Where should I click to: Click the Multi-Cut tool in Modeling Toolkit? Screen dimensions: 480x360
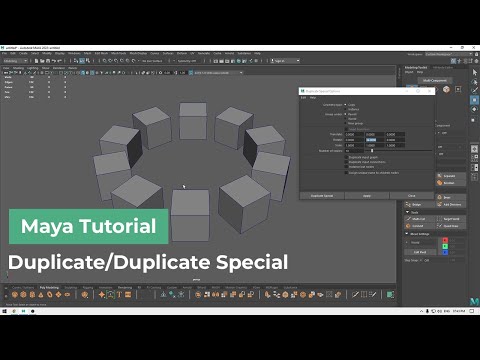[x=420, y=219]
